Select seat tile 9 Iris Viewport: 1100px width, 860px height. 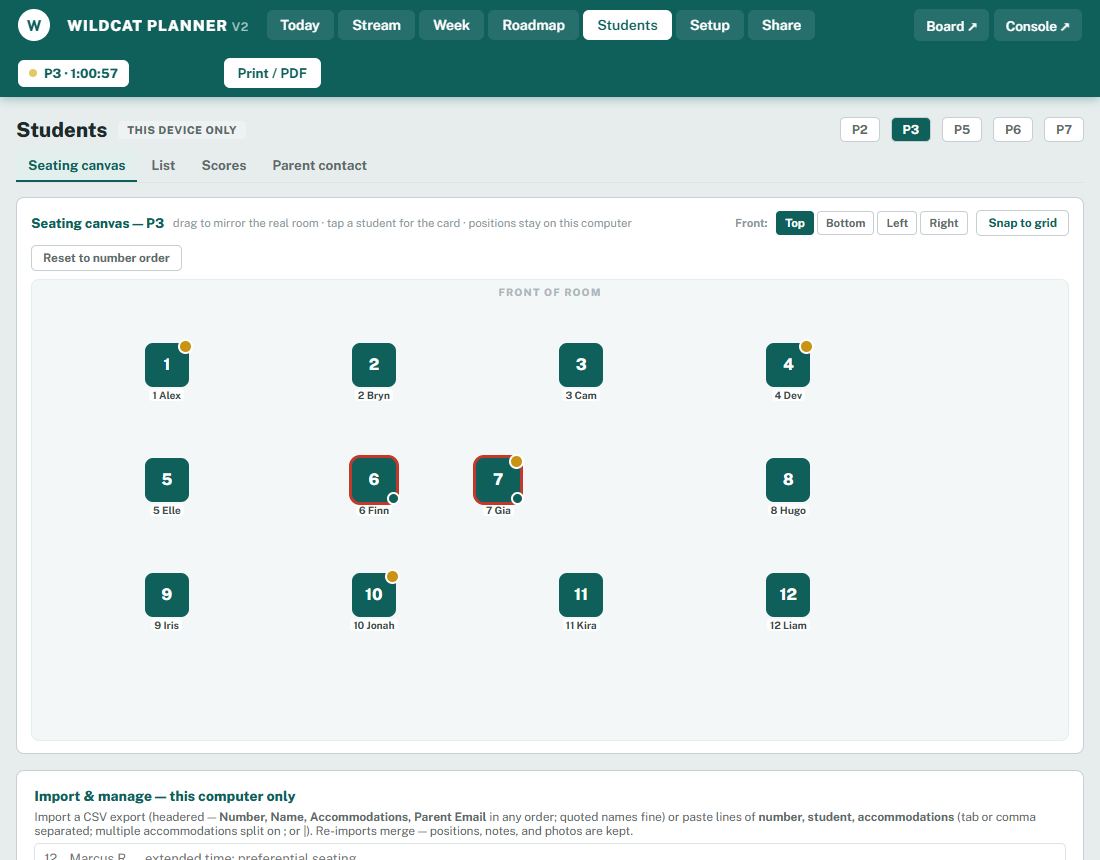point(167,595)
